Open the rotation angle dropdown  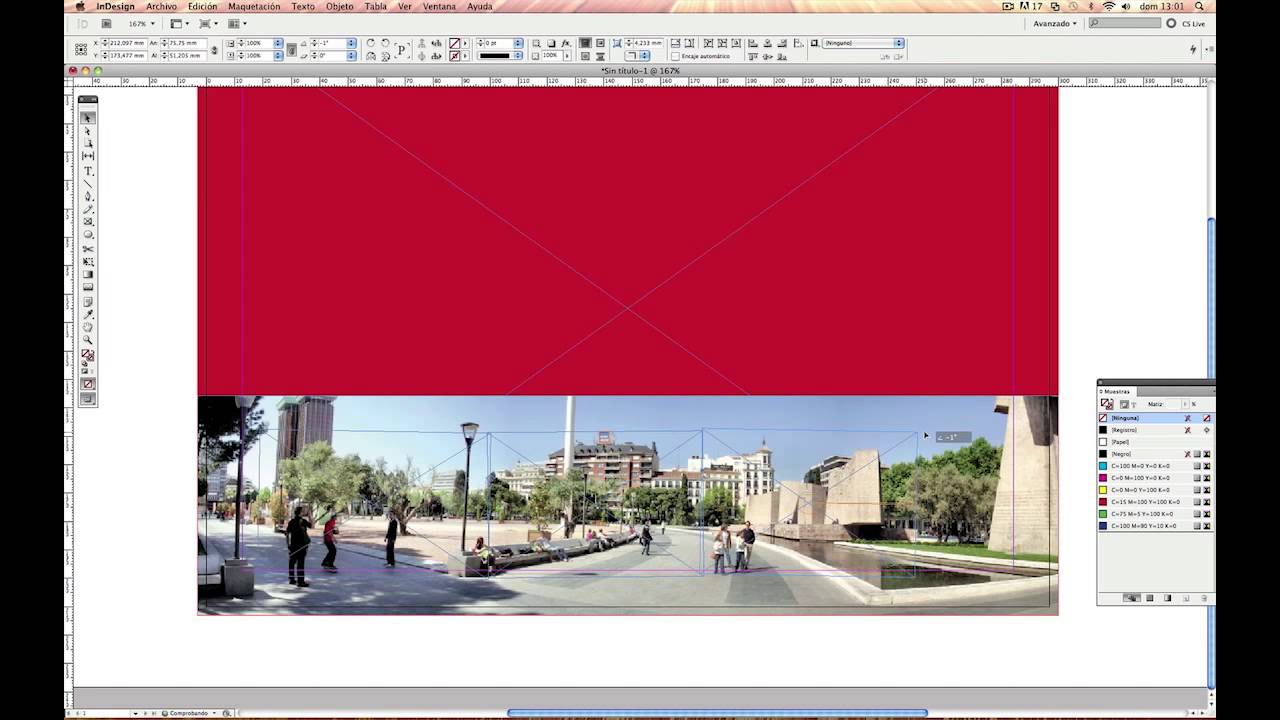point(351,43)
